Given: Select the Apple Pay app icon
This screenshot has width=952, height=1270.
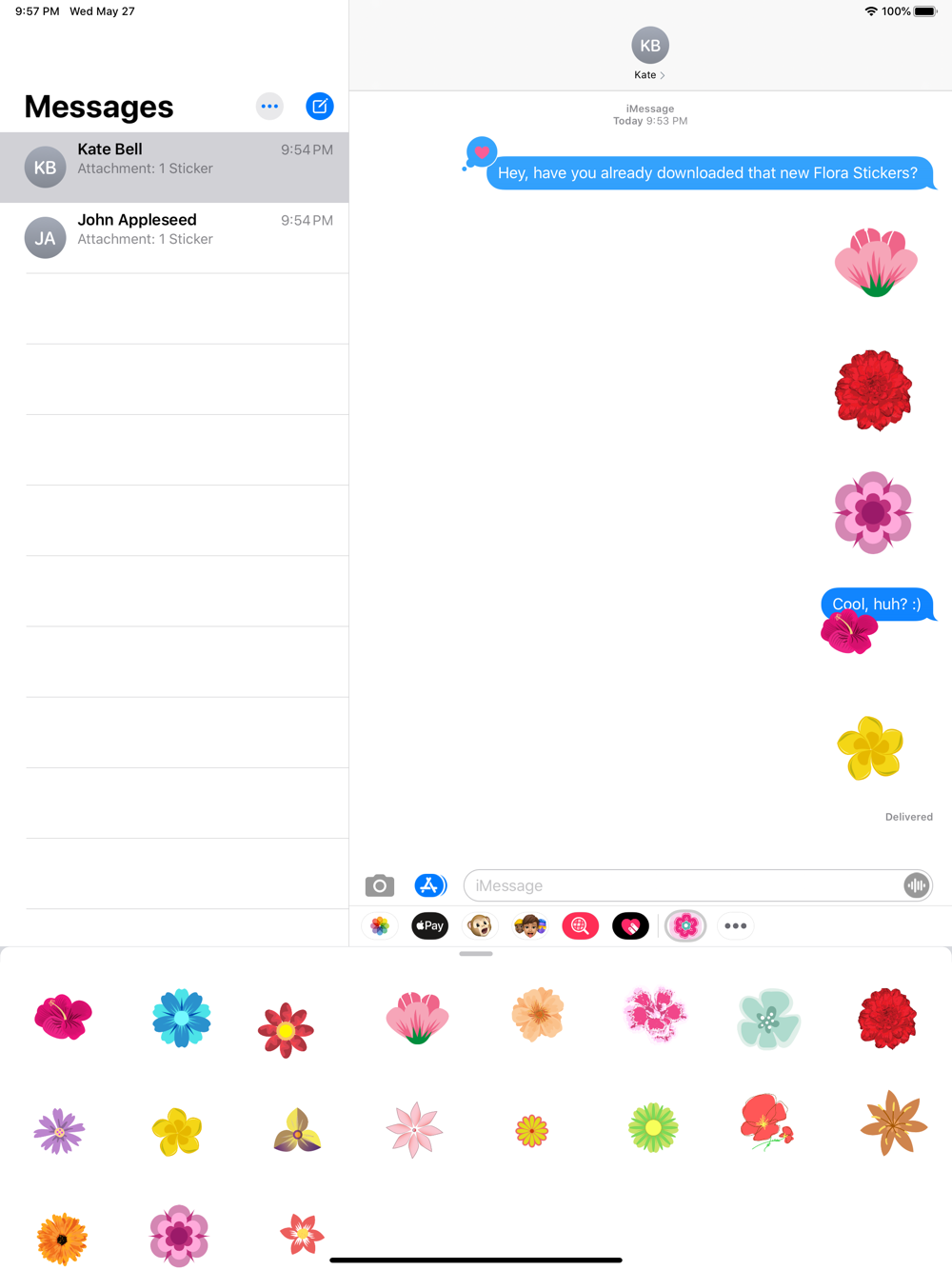Looking at the screenshot, I should 429,925.
